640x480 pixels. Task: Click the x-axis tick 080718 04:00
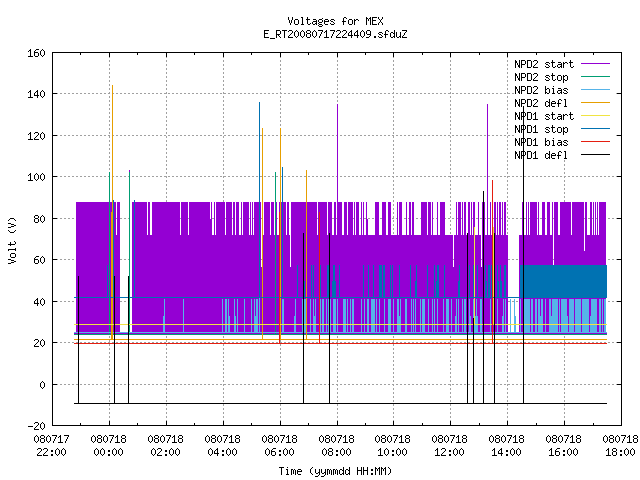tap(222, 446)
